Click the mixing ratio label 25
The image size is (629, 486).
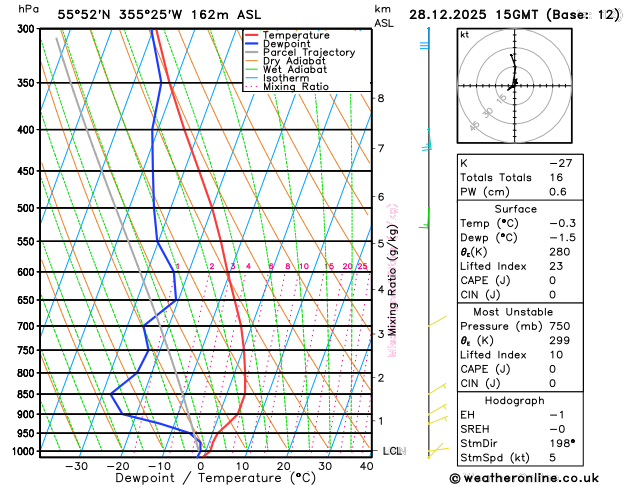coord(363,266)
